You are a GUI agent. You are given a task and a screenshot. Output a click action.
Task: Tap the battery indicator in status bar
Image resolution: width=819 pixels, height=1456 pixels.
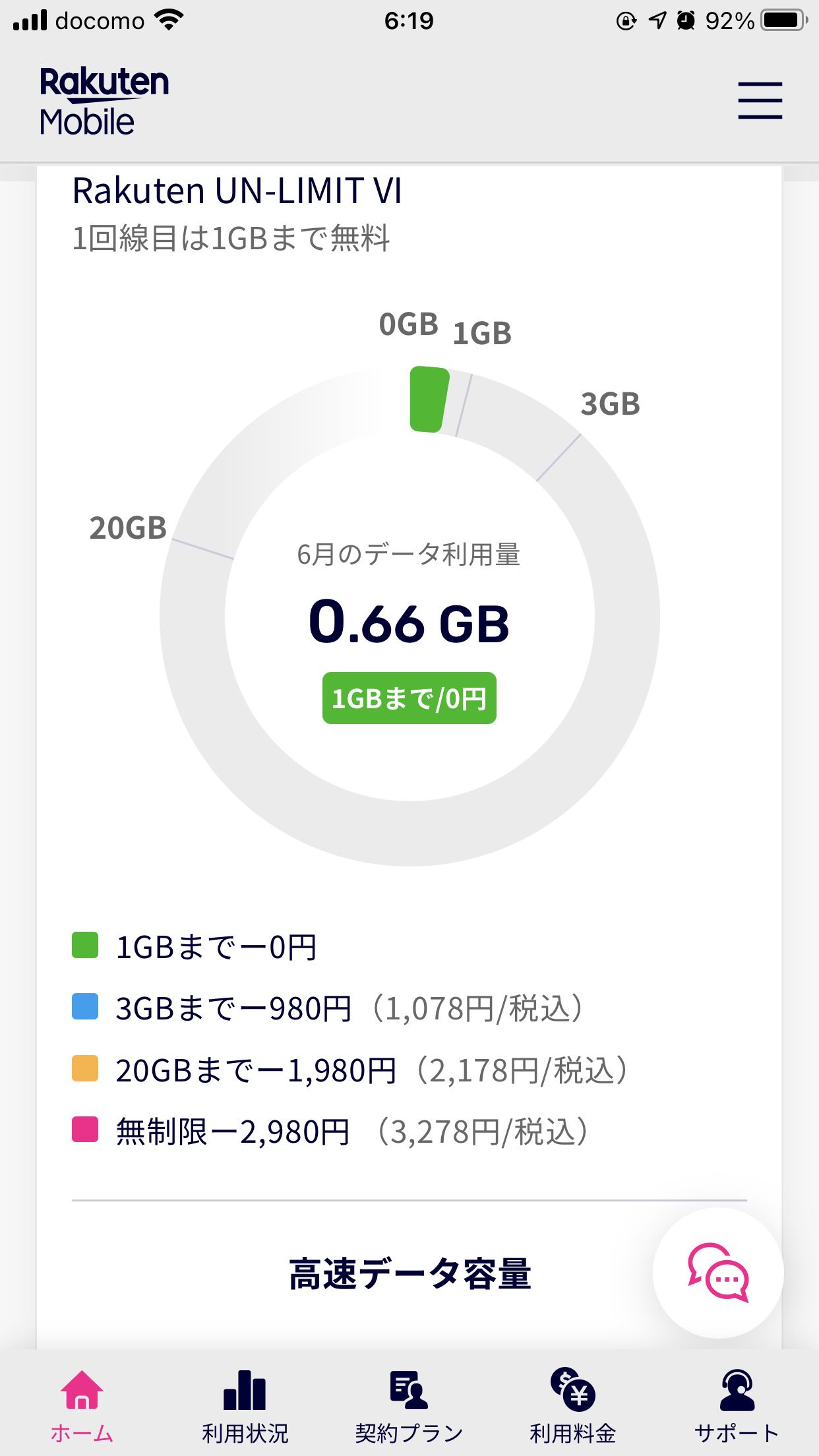pyautogui.click(x=783, y=20)
